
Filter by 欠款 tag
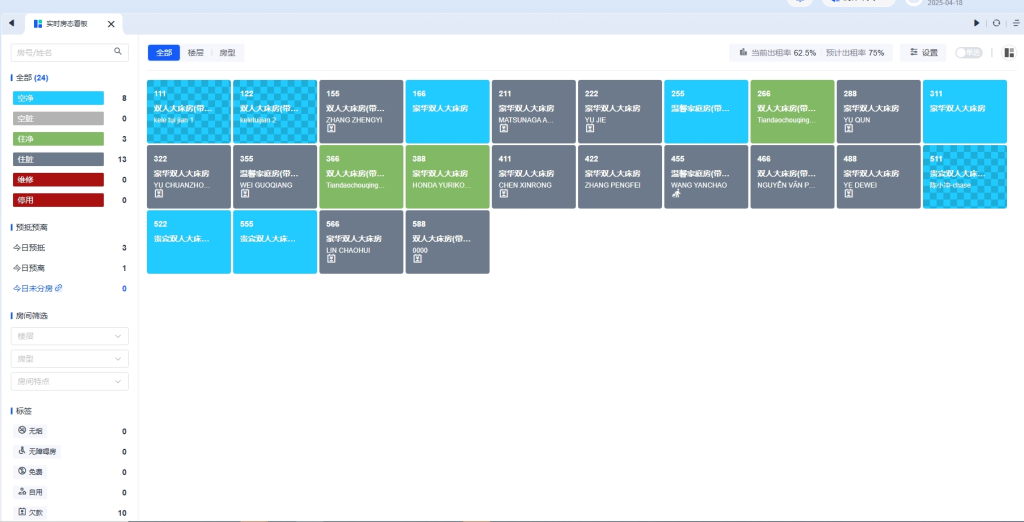[x=31, y=512]
